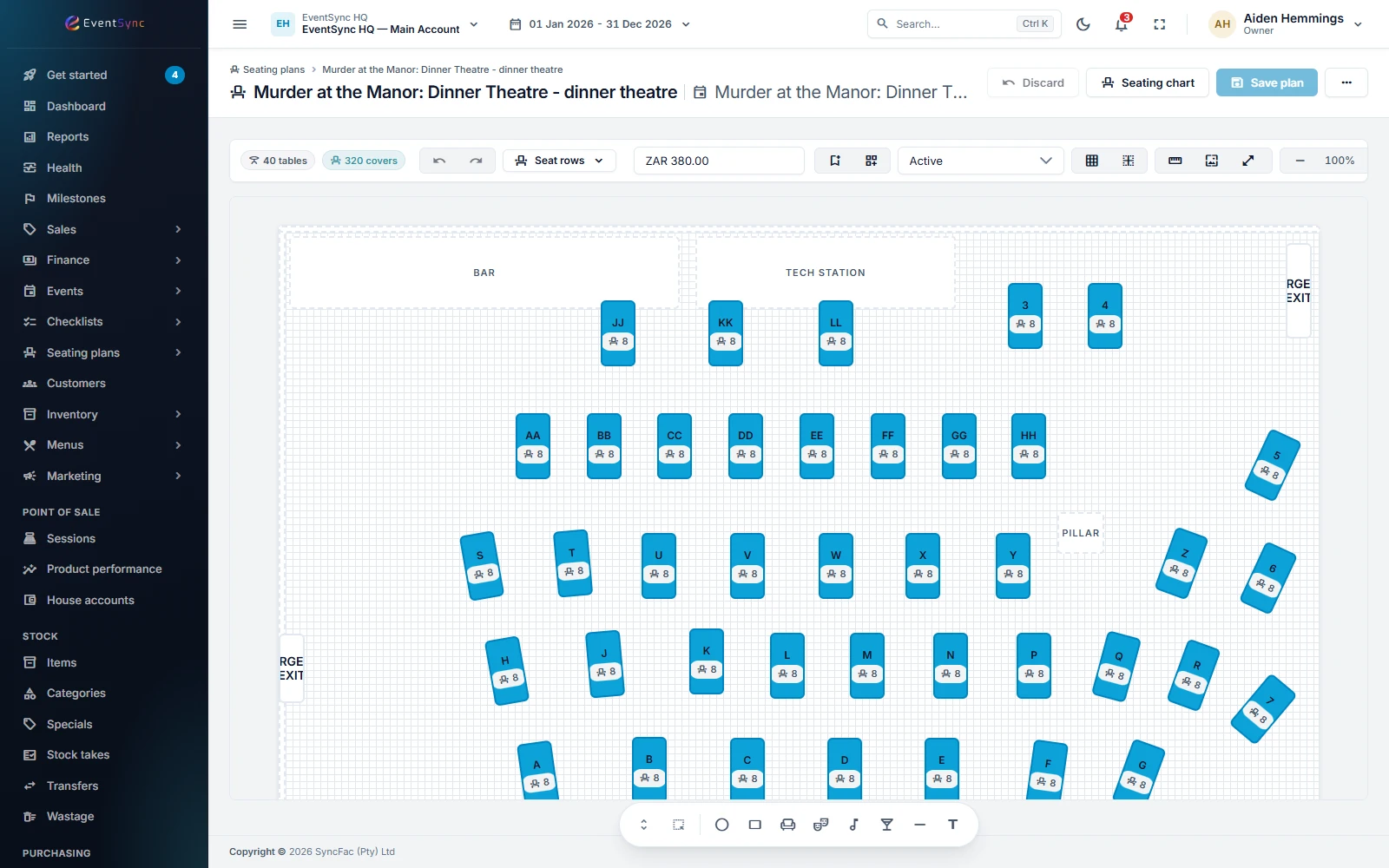Select the sofa lounge seating tool
The height and width of the screenshot is (868, 1389).
(788, 825)
